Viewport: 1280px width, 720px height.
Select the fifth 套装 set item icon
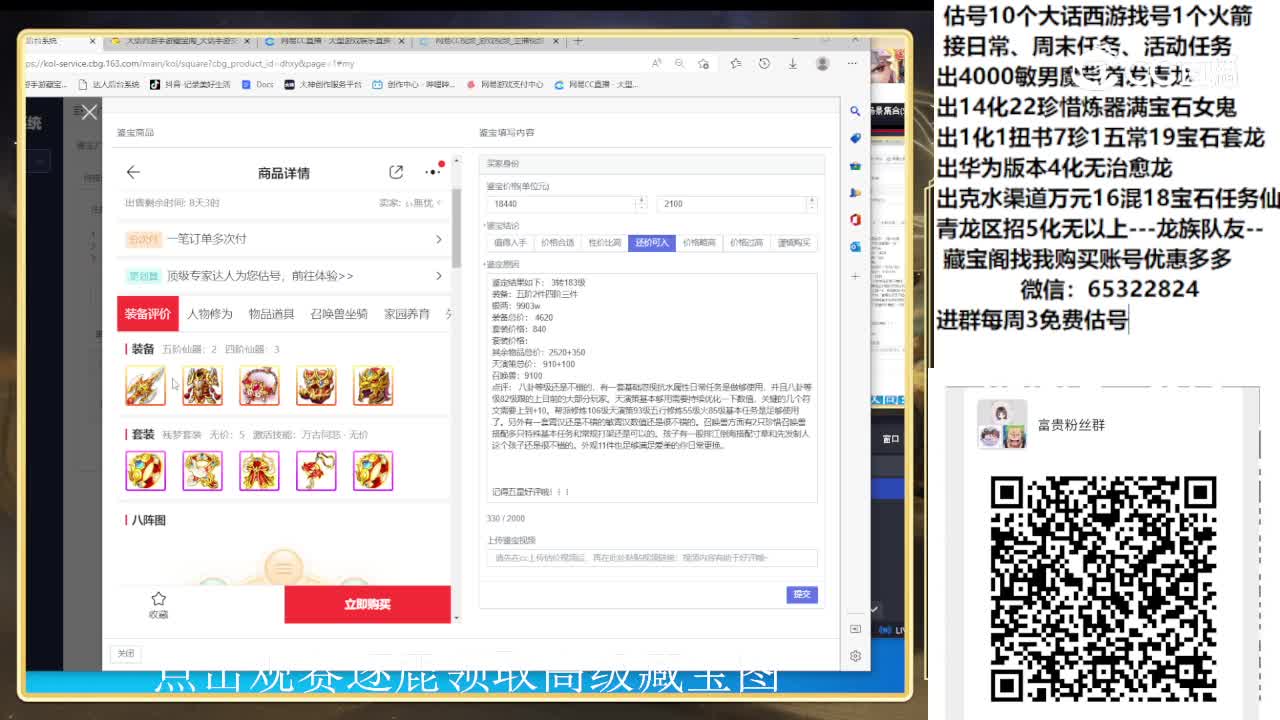click(x=373, y=470)
